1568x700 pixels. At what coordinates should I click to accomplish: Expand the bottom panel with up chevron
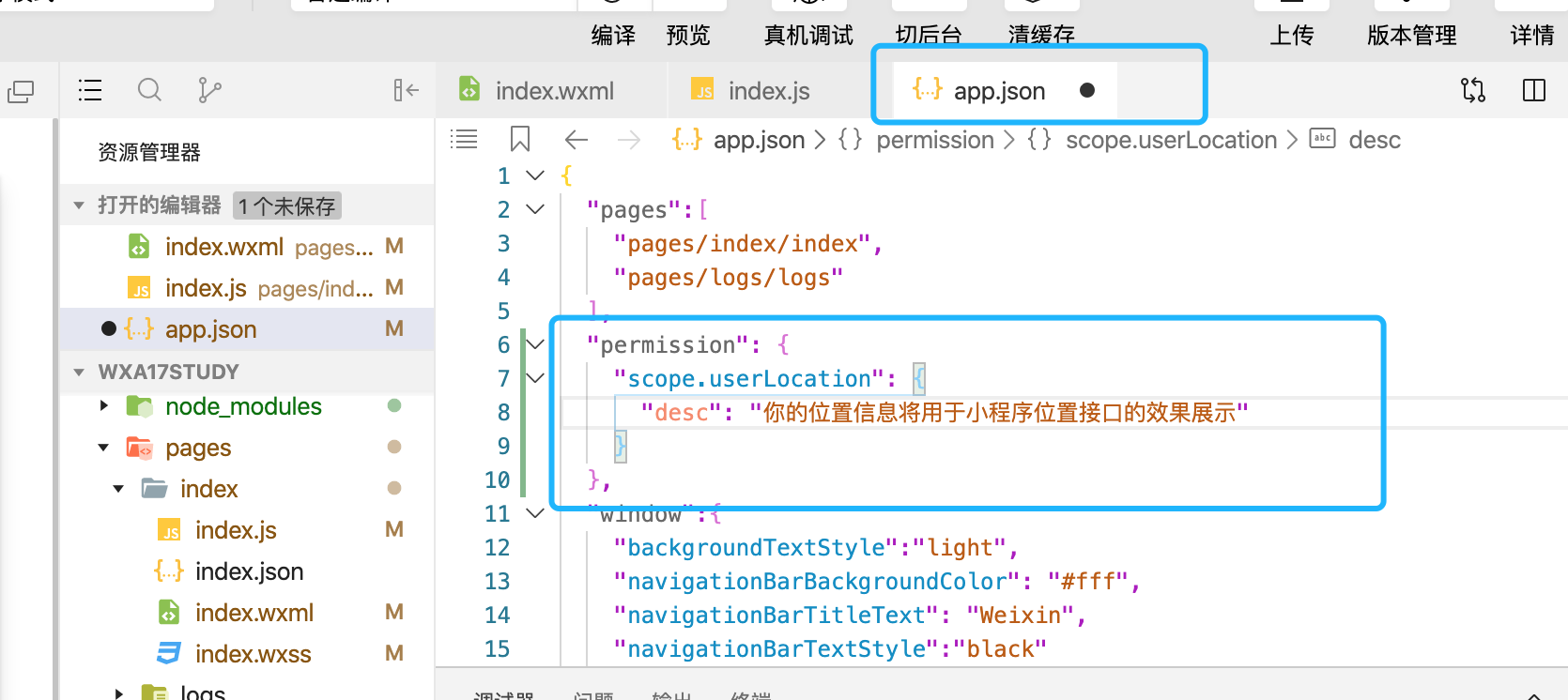[1534, 695]
